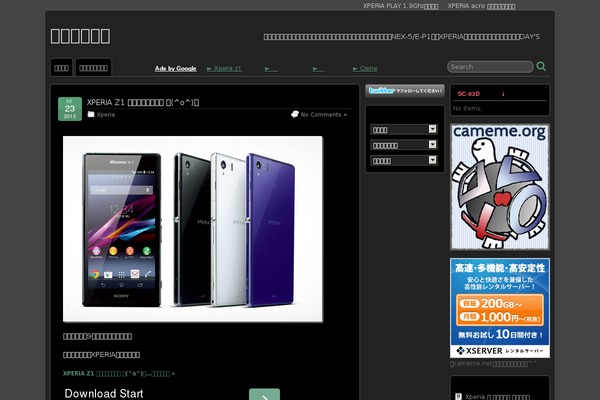Click the Xperia recent post icon in sidebar
Image resolution: width=600 pixels, height=400 pixels.
(458, 397)
